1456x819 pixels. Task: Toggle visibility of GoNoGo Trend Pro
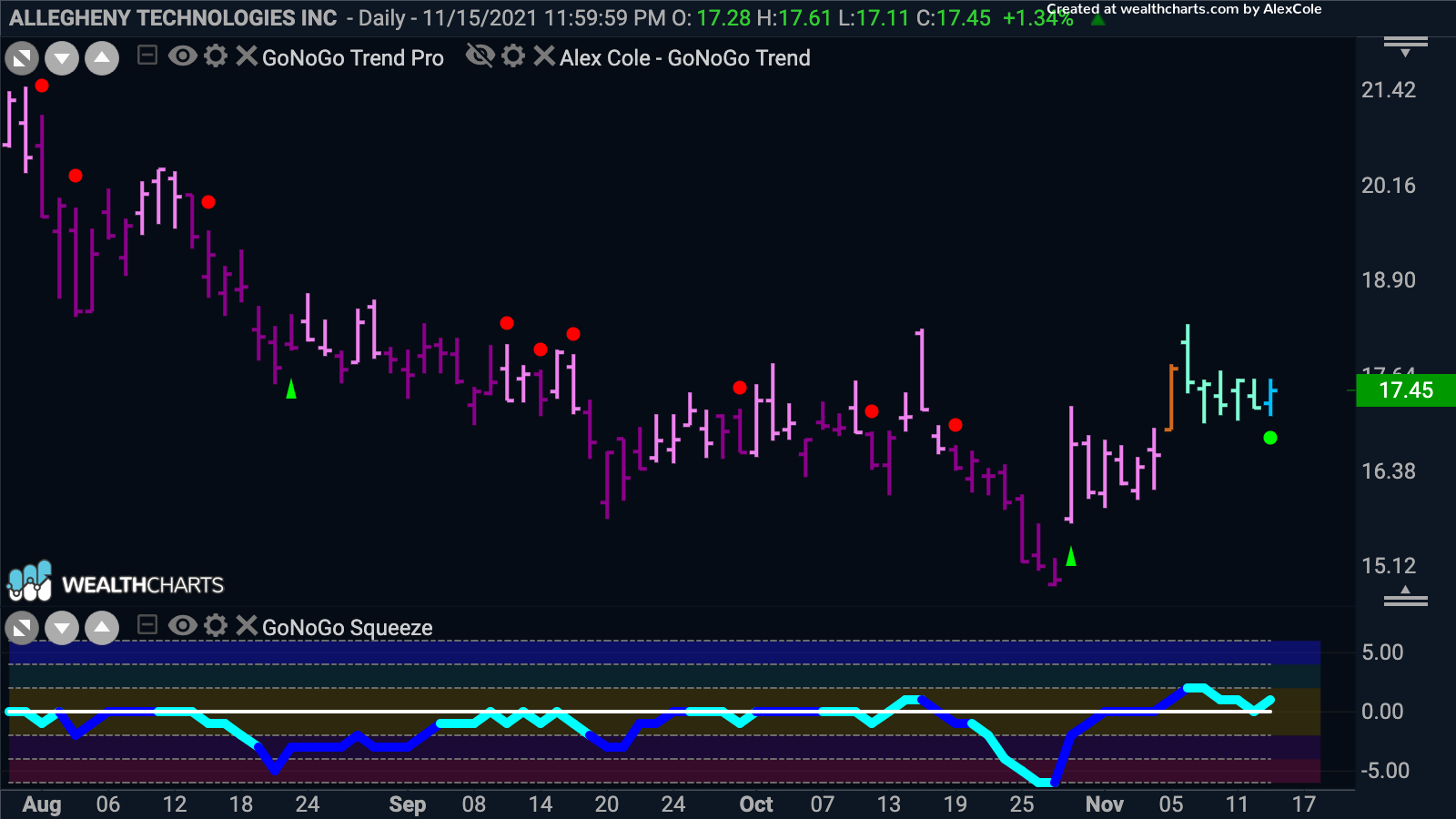[183, 56]
